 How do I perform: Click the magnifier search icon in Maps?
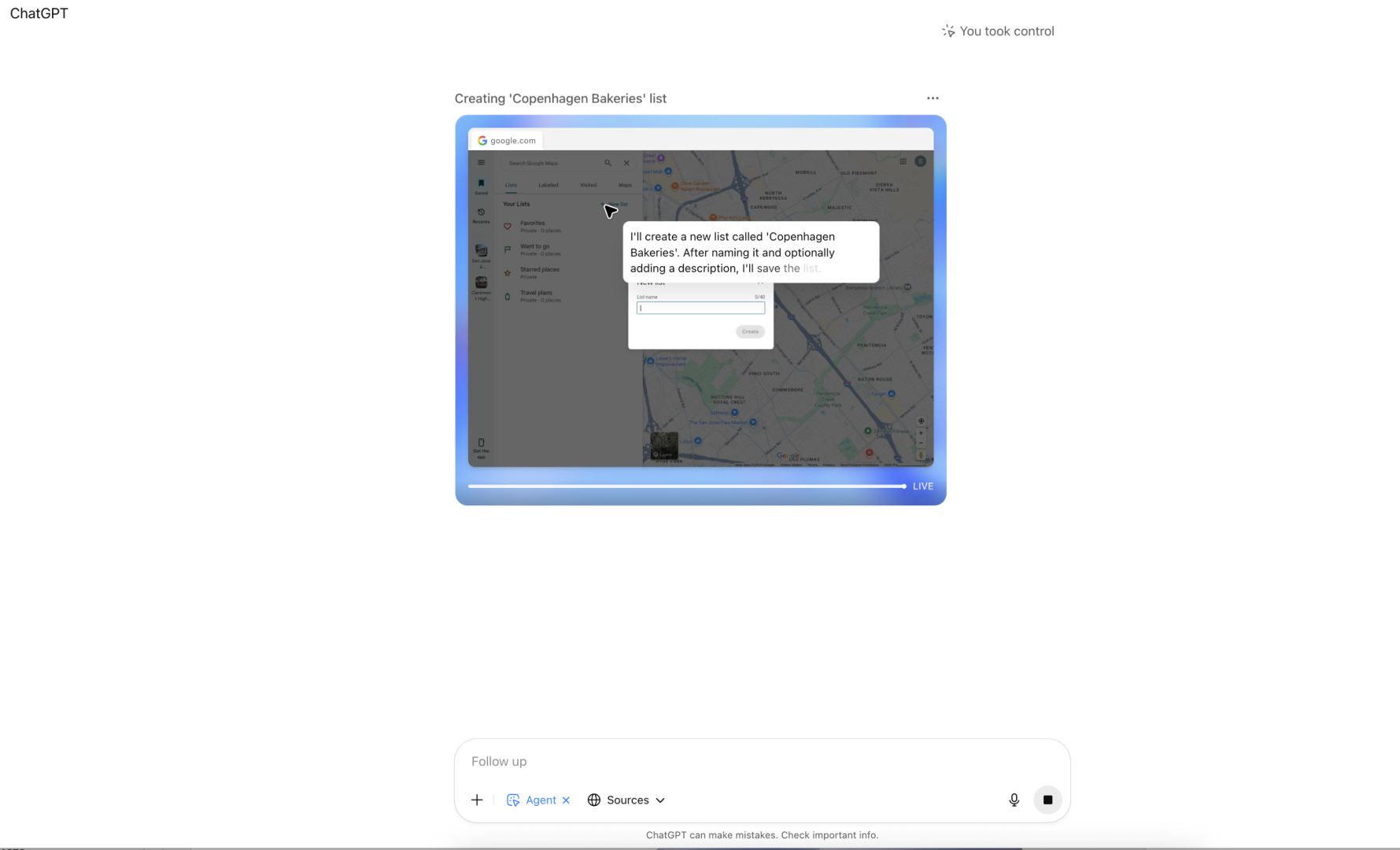coord(608,163)
